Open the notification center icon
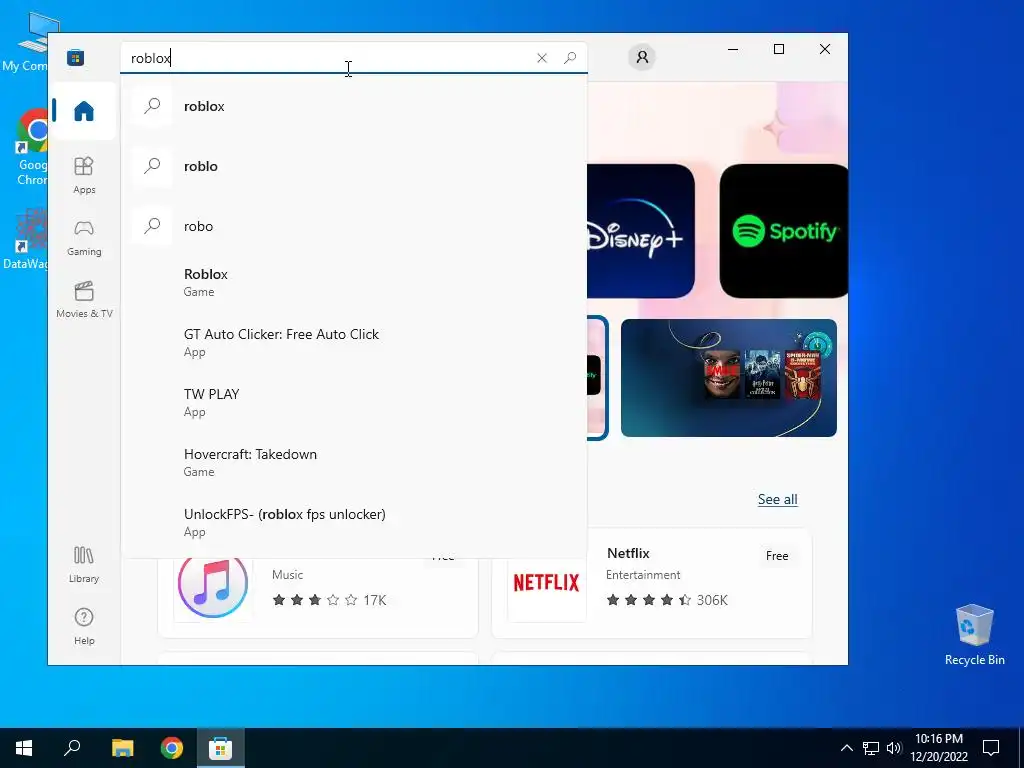Screen dimensions: 1024x768 [x=991, y=748]
